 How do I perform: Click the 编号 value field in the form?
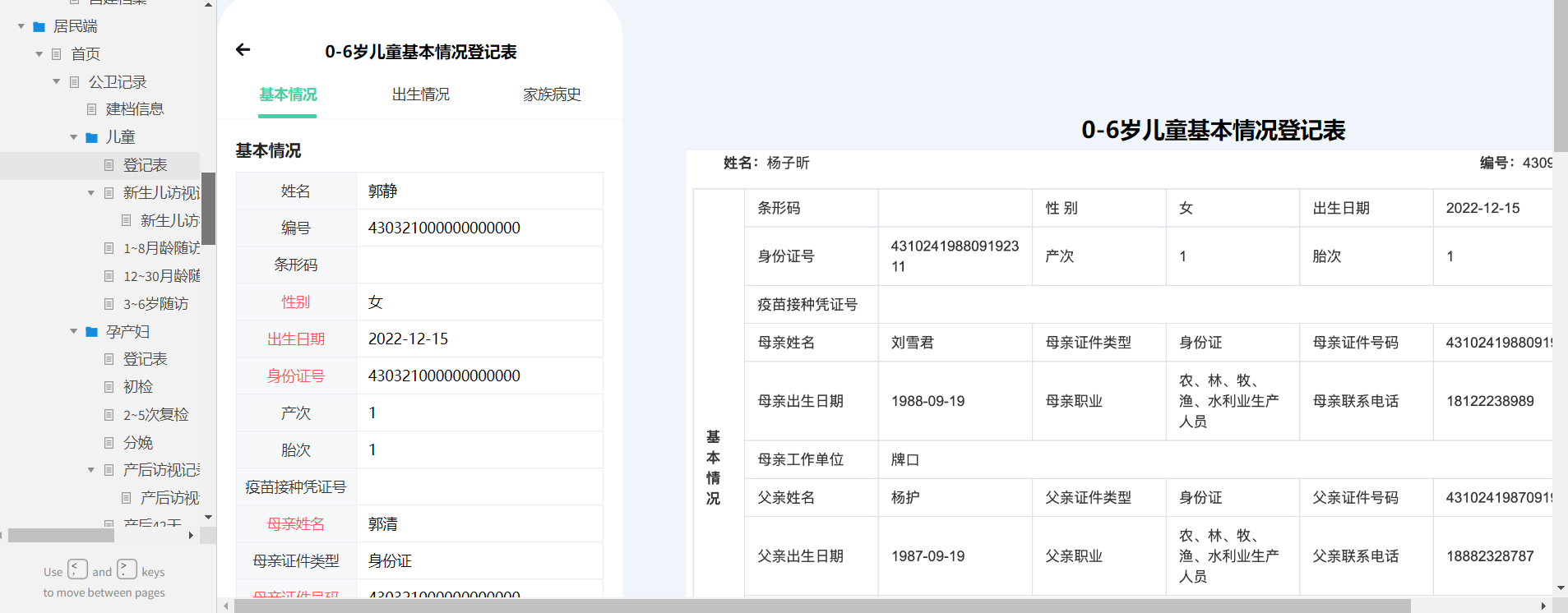pos(479,228)
